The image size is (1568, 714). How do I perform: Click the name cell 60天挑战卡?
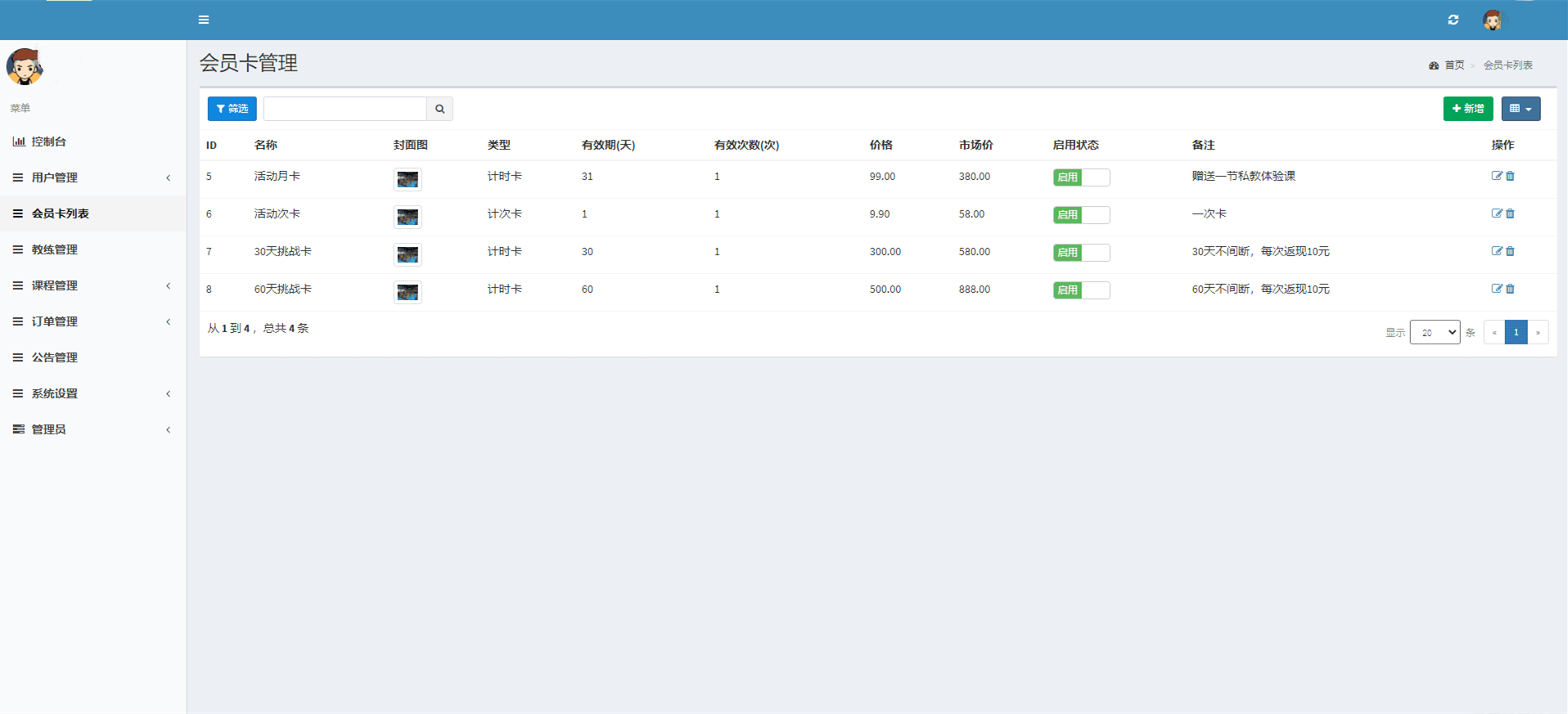tap(282, 289)
